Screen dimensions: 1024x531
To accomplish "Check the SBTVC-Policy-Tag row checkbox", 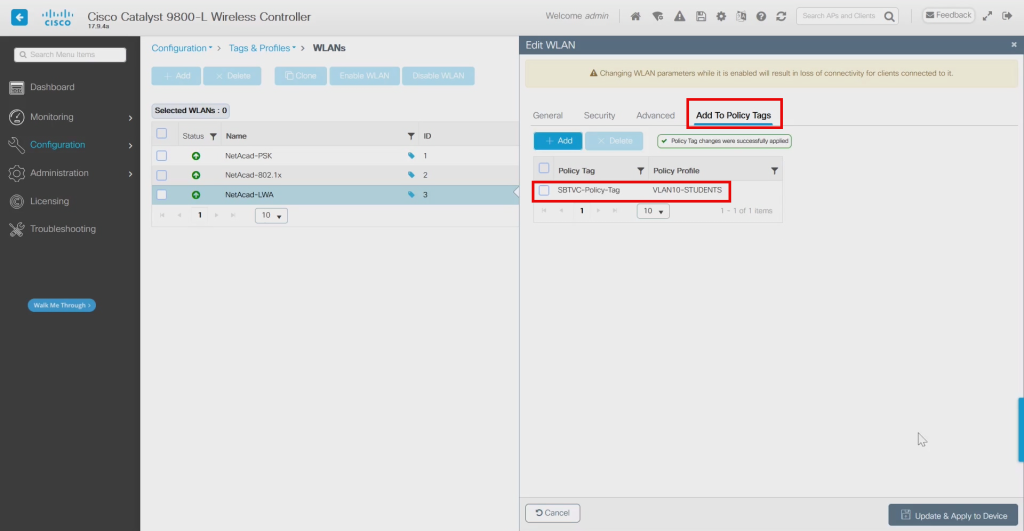I will click(x=543, y=191).
